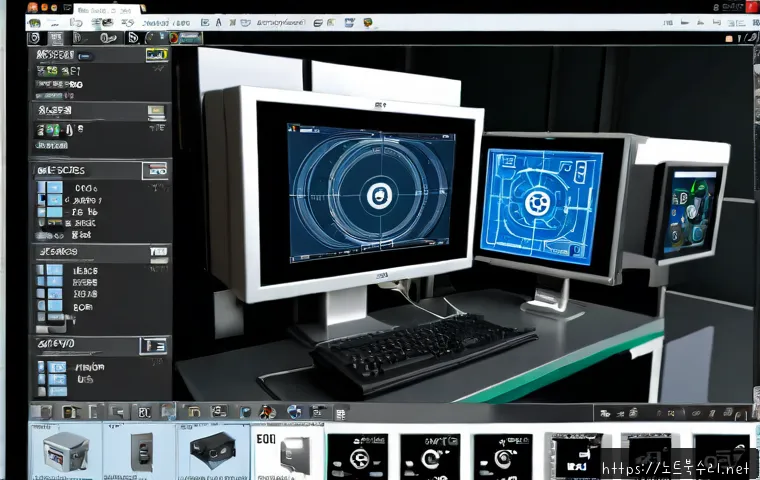Click the checkbox-style icon left of the A icon
The height and width of the screenshot is (480, 760).
(205, 22)
